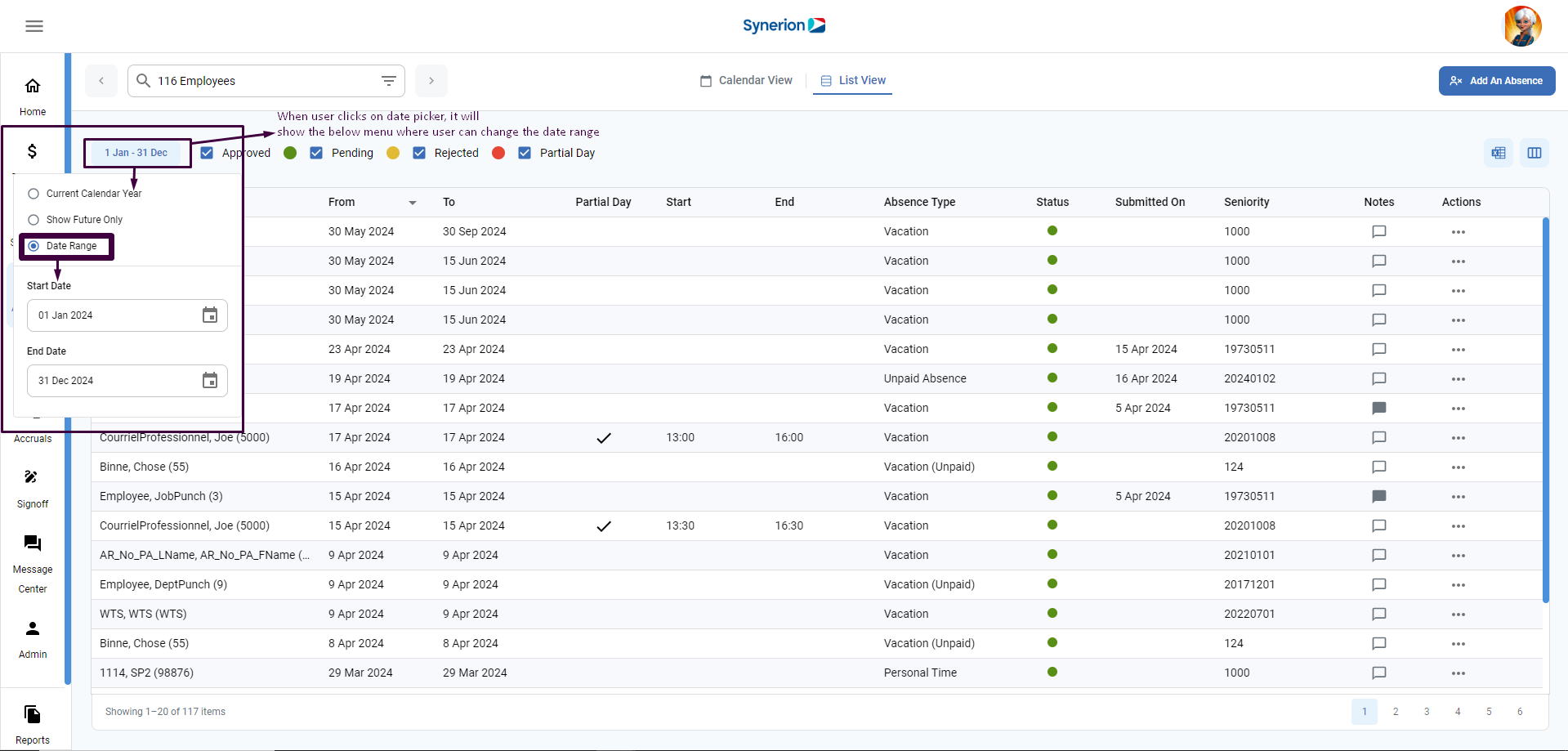Image resolution: width=1568 pixels, height=751 pixels.
Task: Open Start Date calendar picker icon
Action: pyautogui.click(x=210, y=315)
